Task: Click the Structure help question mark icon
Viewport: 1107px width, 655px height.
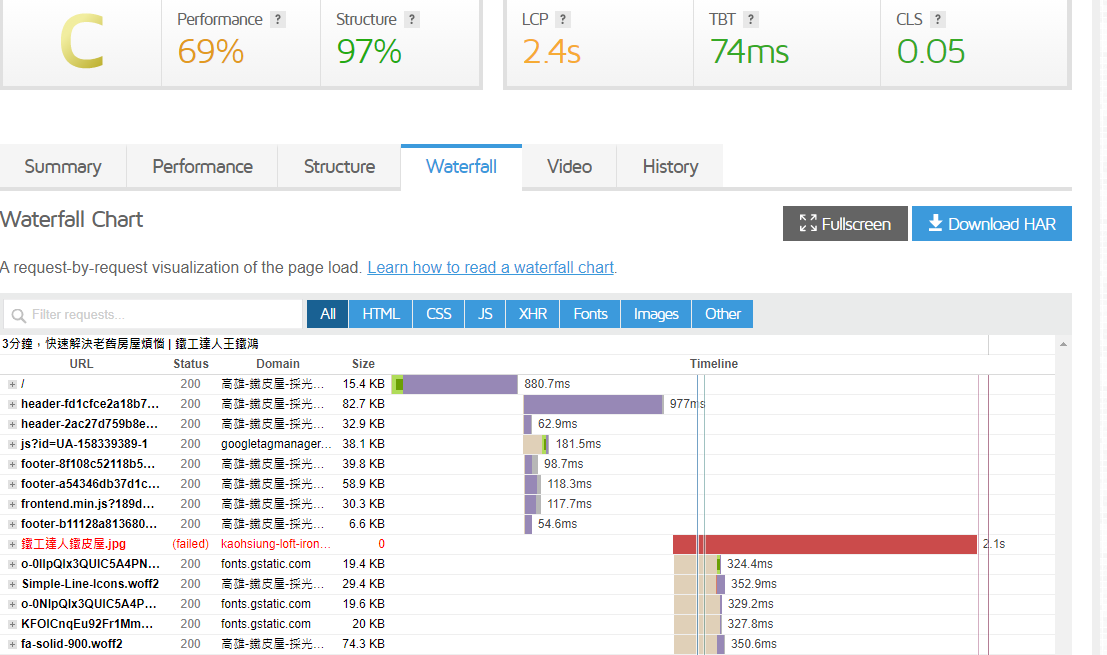Action: [412, 20]
